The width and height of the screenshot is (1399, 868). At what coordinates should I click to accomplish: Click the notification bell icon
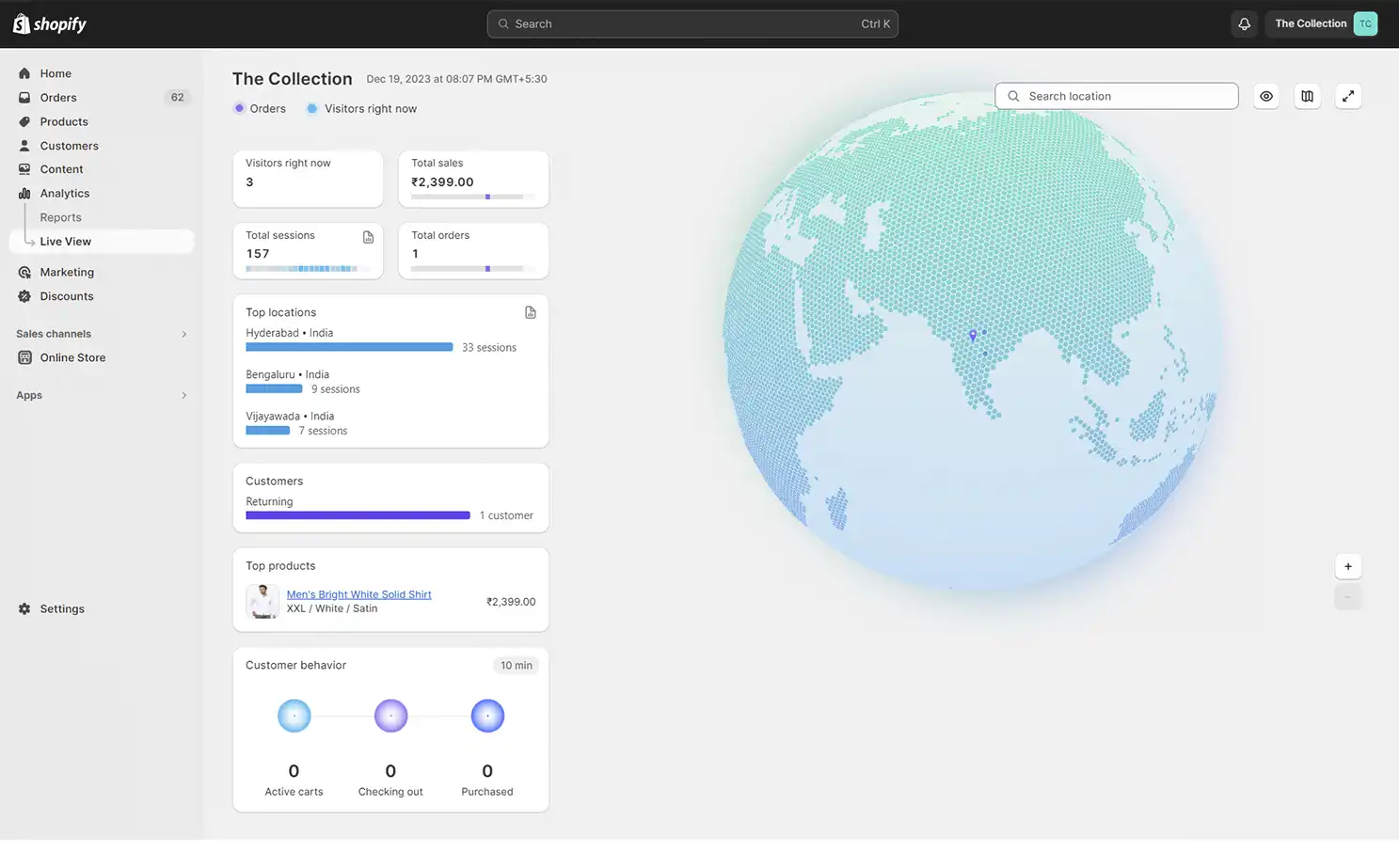1244,24
